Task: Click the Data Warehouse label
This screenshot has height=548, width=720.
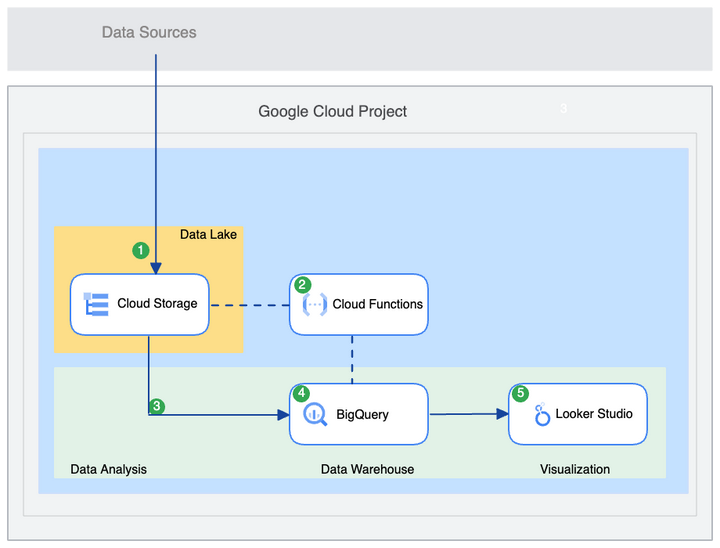Action: (x=367, y=469)
